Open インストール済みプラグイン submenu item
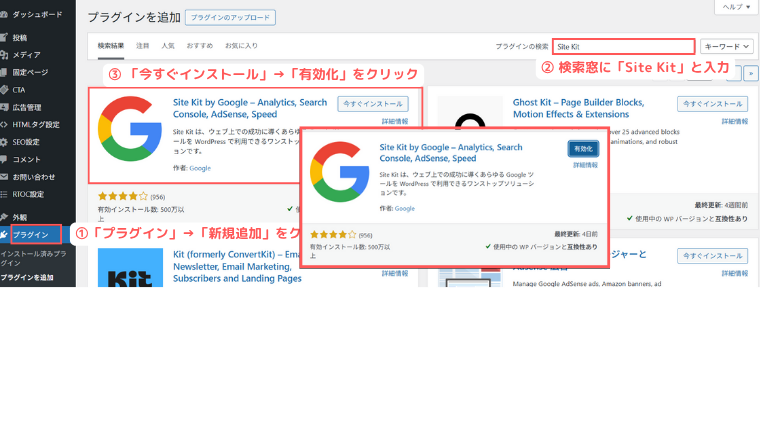This screenshot has width=760, height=428. 33,258
